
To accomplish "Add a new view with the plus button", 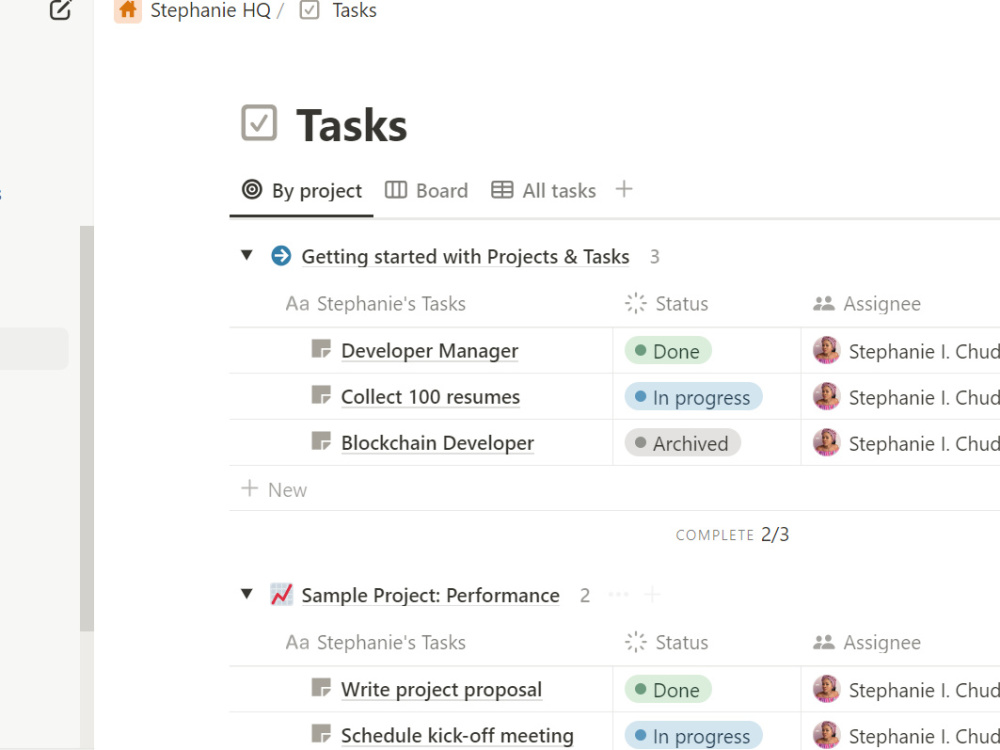I will (x=624, y=189).
